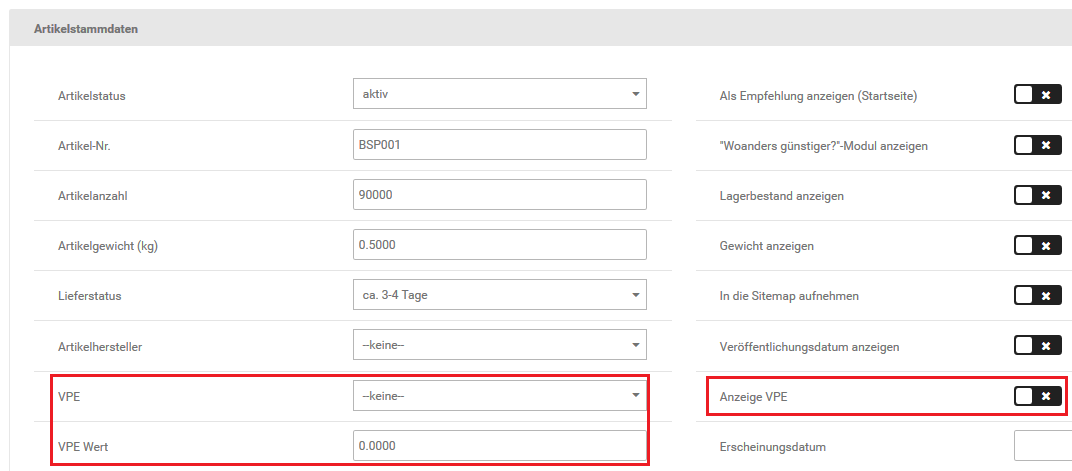This screenshot has width=1072, height=471.
Task: Open the VPE unit dropdown
Action: 499,396
